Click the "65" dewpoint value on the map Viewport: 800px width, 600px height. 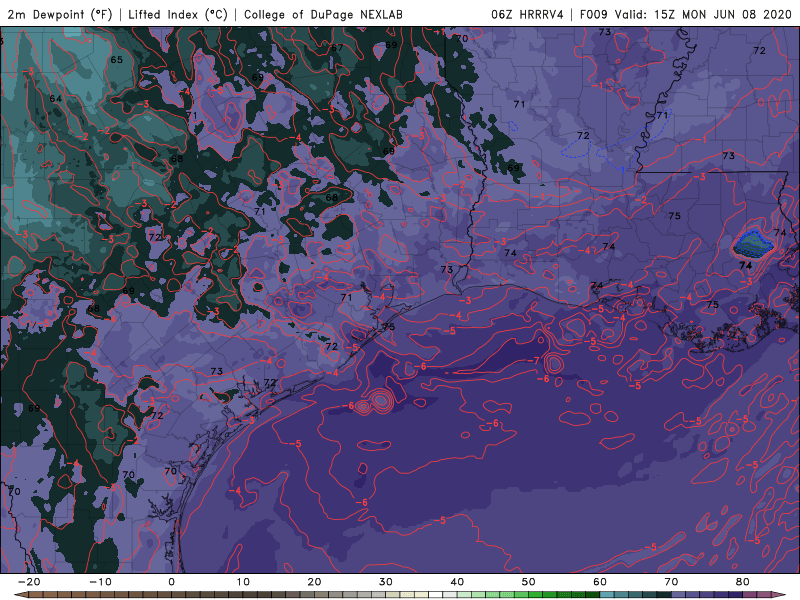click(116, 60)
